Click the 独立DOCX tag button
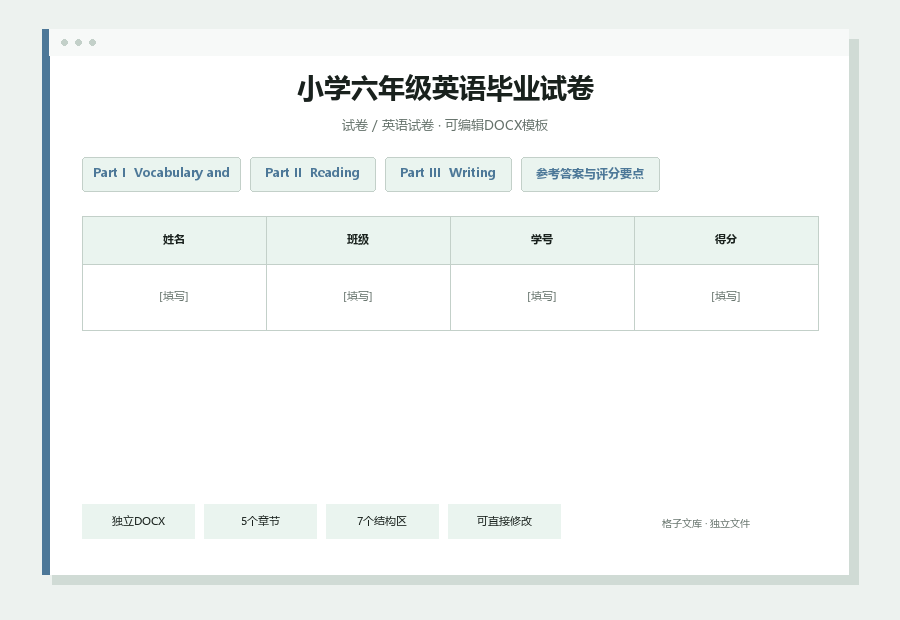 click(x=138, y=521)
